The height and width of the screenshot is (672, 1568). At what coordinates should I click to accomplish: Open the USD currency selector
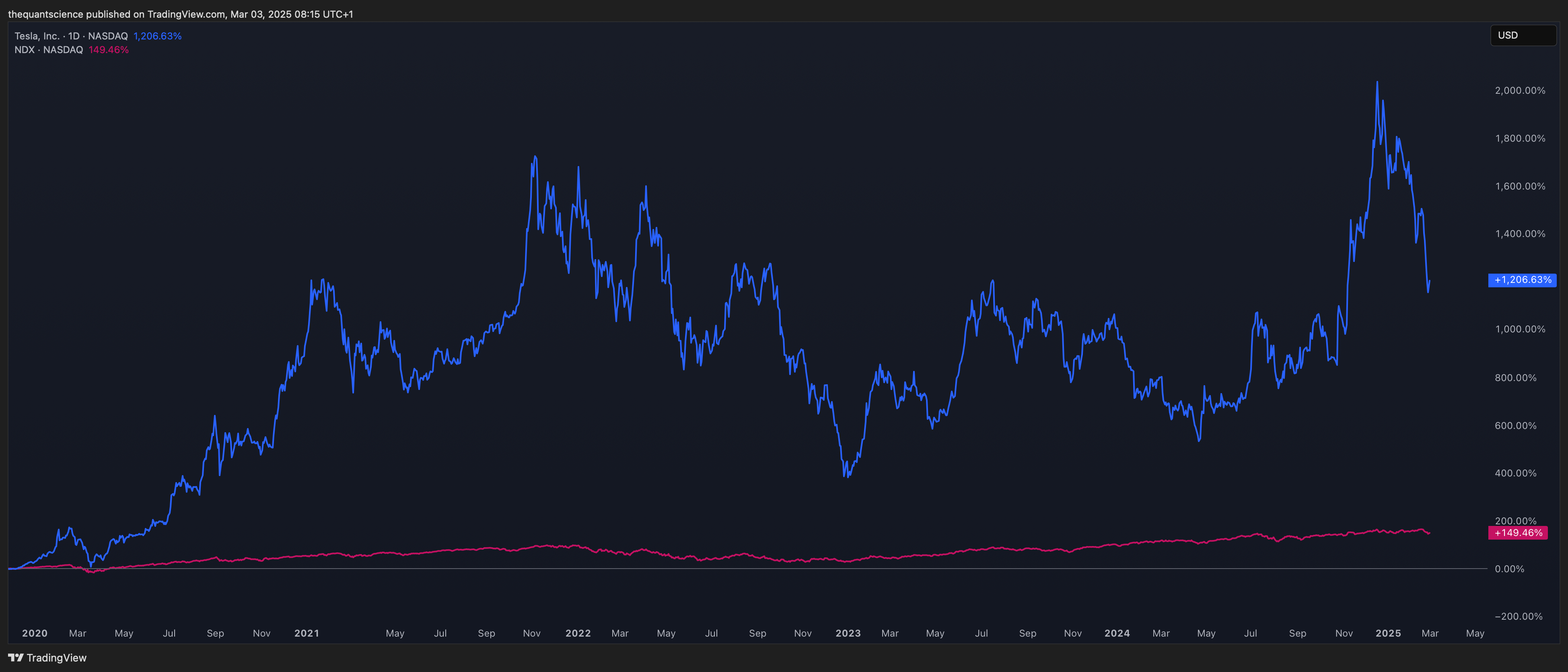pos(1523,35)
